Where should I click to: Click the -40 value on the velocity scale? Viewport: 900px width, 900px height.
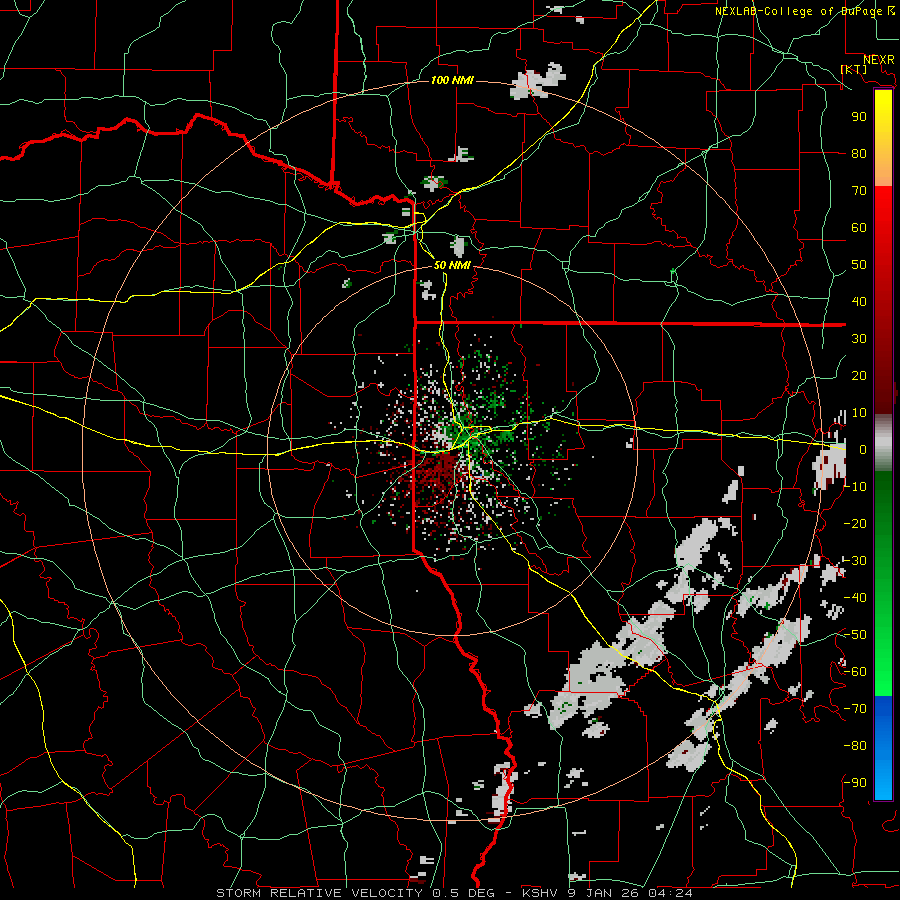coord(855,598)
